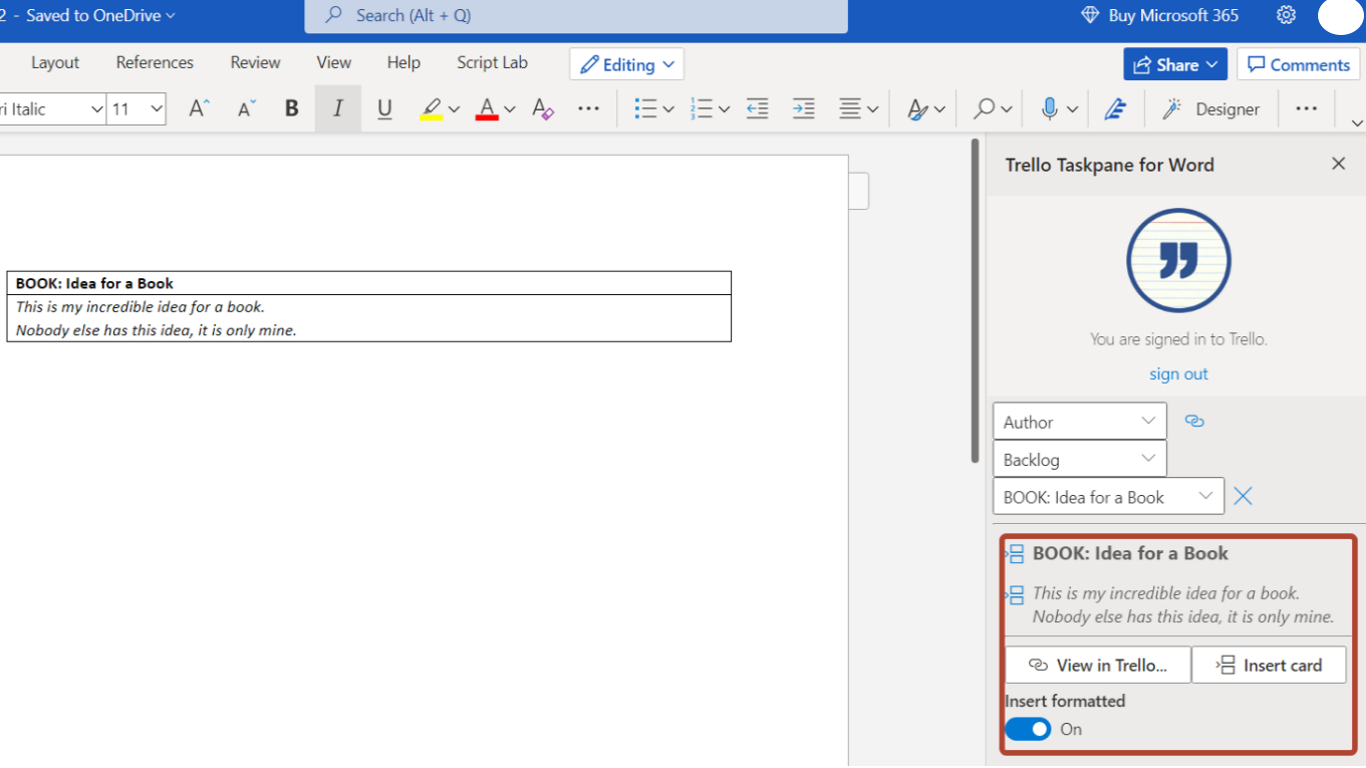Open Editor pen icon
This screenshot has width=1366, height=768.
click(x=1116, y=109)
